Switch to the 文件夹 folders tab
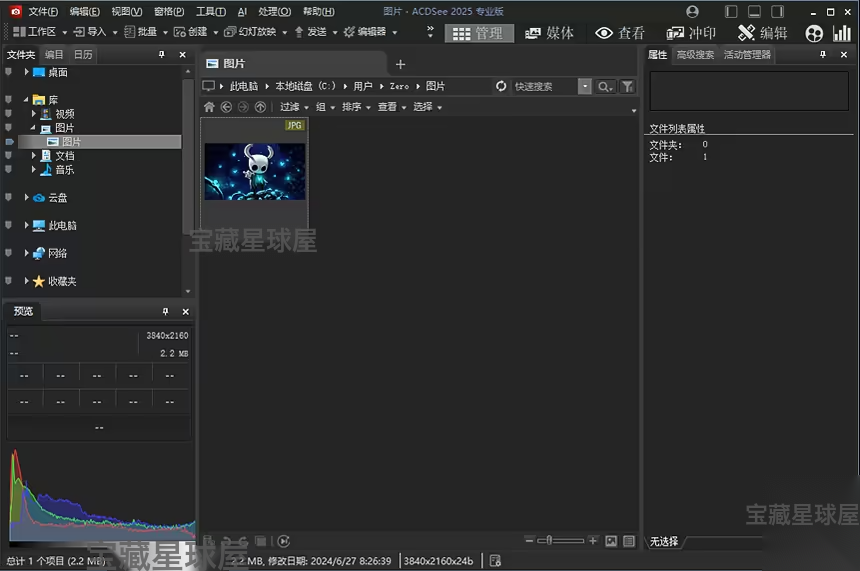 click(x=21, y=54)
